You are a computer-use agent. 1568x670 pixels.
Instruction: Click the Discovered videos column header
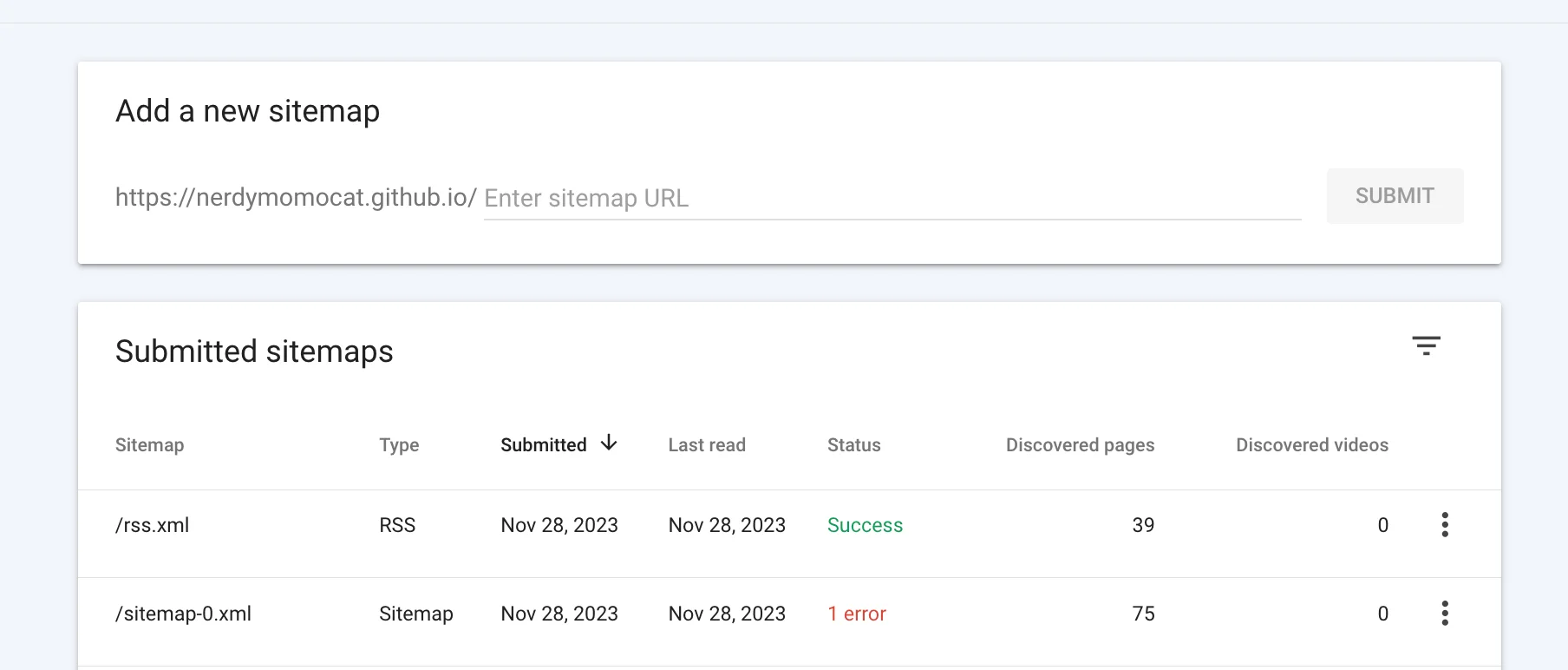tap(1311, 445)
